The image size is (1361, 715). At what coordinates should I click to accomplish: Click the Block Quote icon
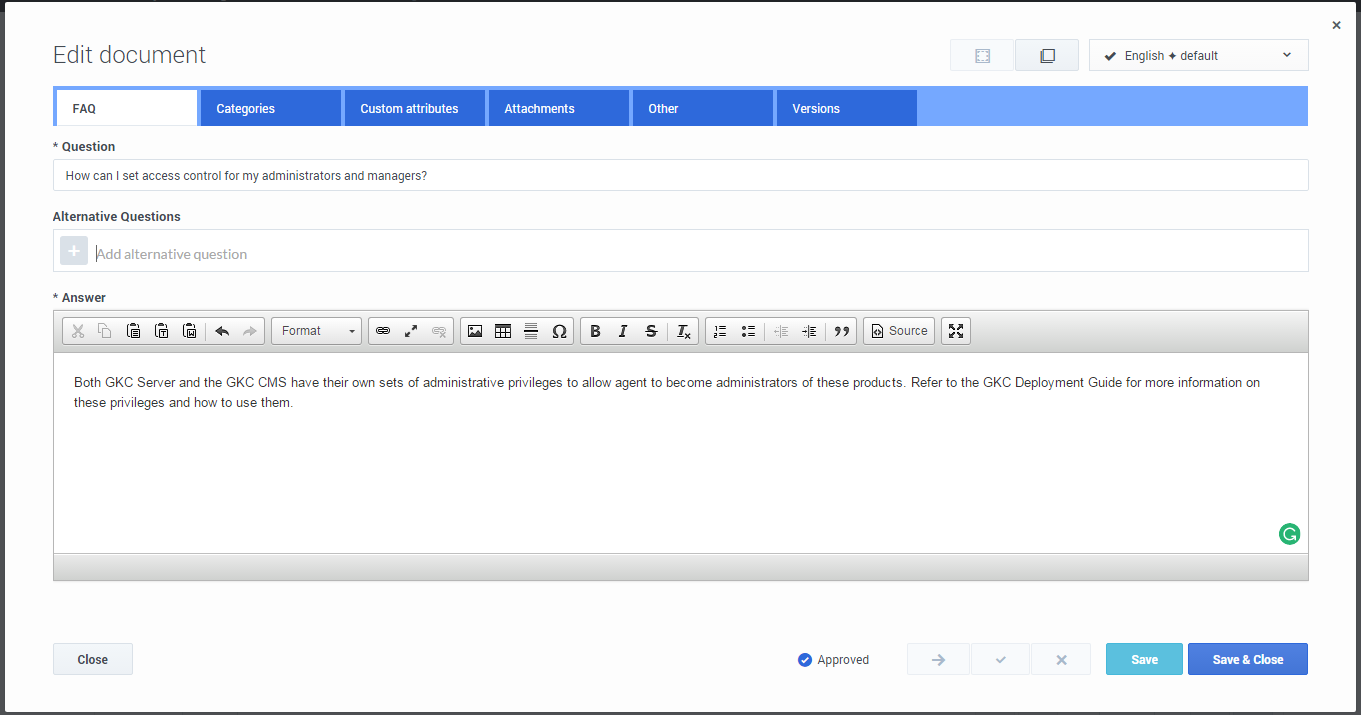841,331
